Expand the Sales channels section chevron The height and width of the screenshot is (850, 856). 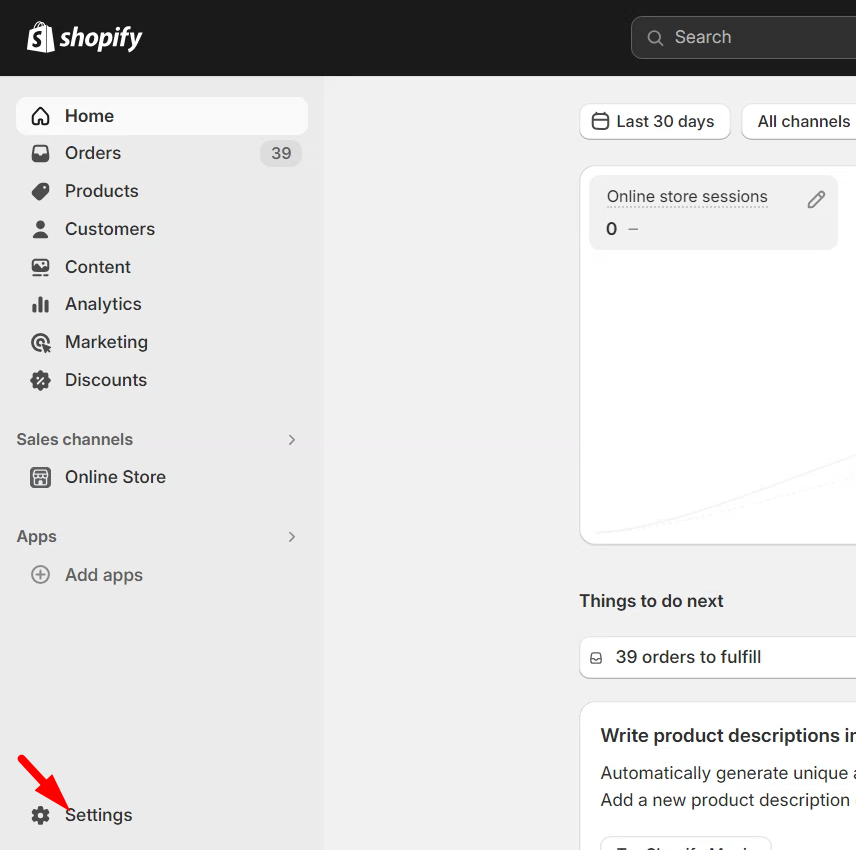pyautogui.click(x=292, y=440)
